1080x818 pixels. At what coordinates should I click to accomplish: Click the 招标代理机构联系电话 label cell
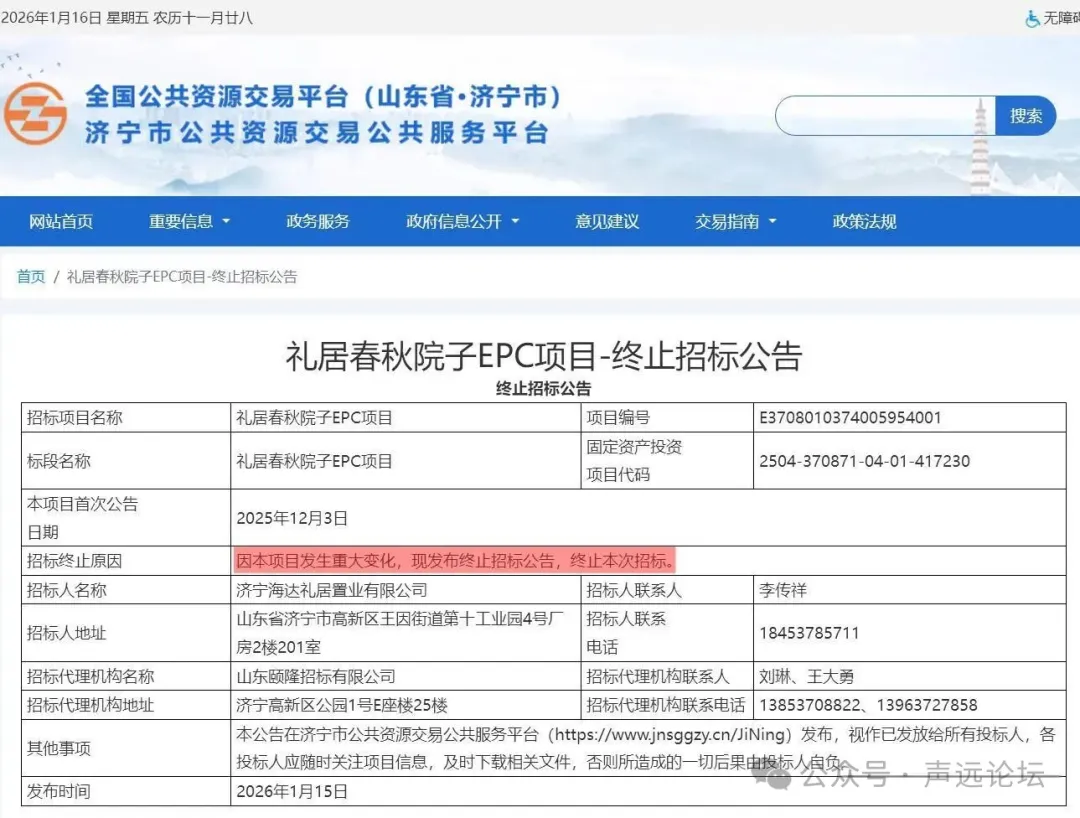pyautogui.click(x=665, y=705)
